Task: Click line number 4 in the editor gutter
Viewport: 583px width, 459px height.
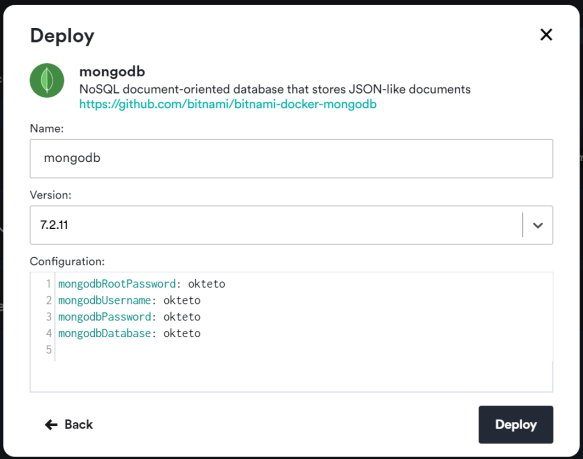Action: point(48,333)
